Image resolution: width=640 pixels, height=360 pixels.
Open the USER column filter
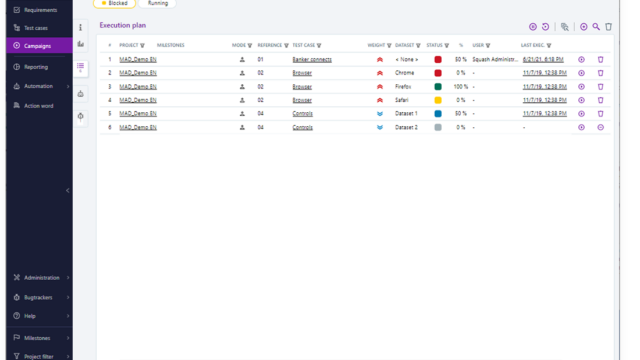pyautogui.click(x=488, y=45)
